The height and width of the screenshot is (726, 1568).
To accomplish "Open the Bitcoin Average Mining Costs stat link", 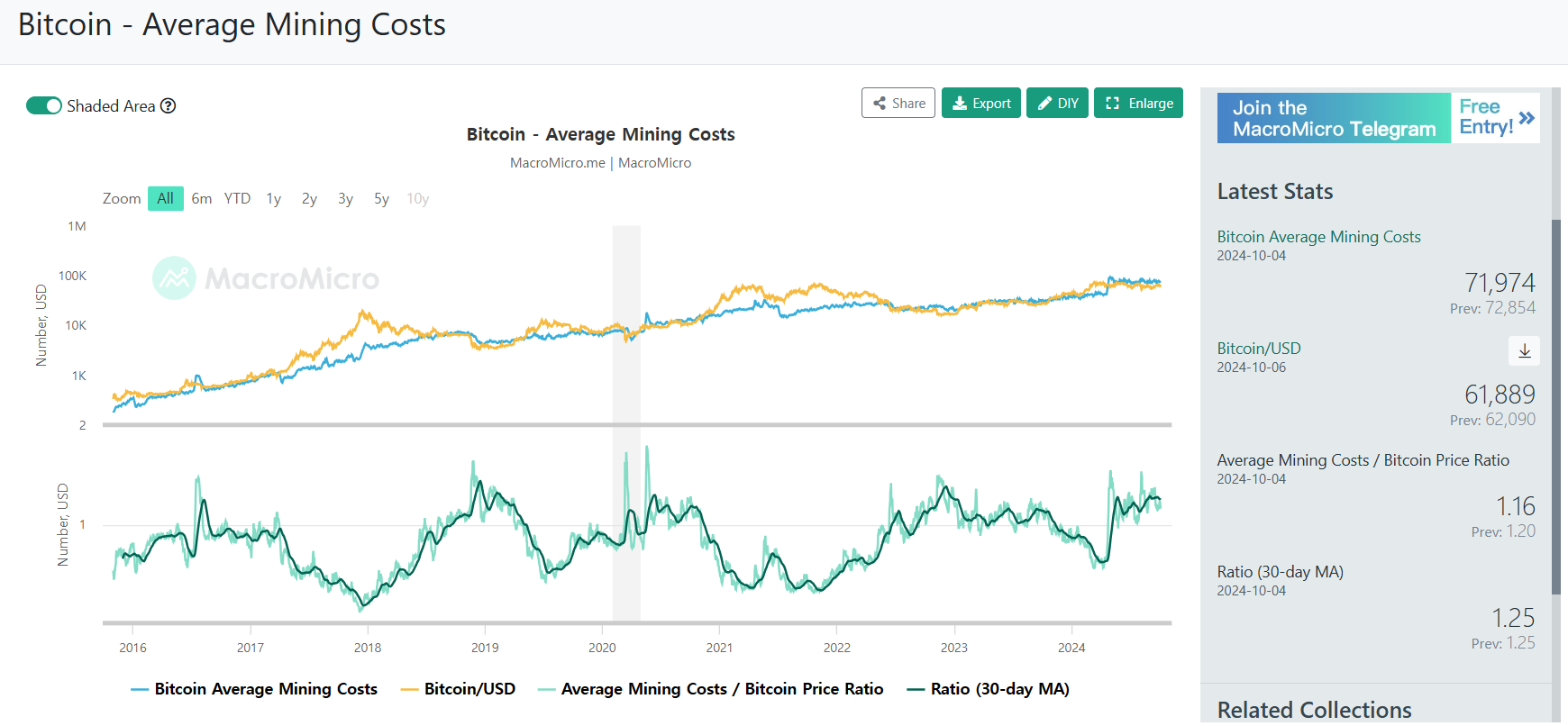I will pyautogui.click(x=1318, y=237).
